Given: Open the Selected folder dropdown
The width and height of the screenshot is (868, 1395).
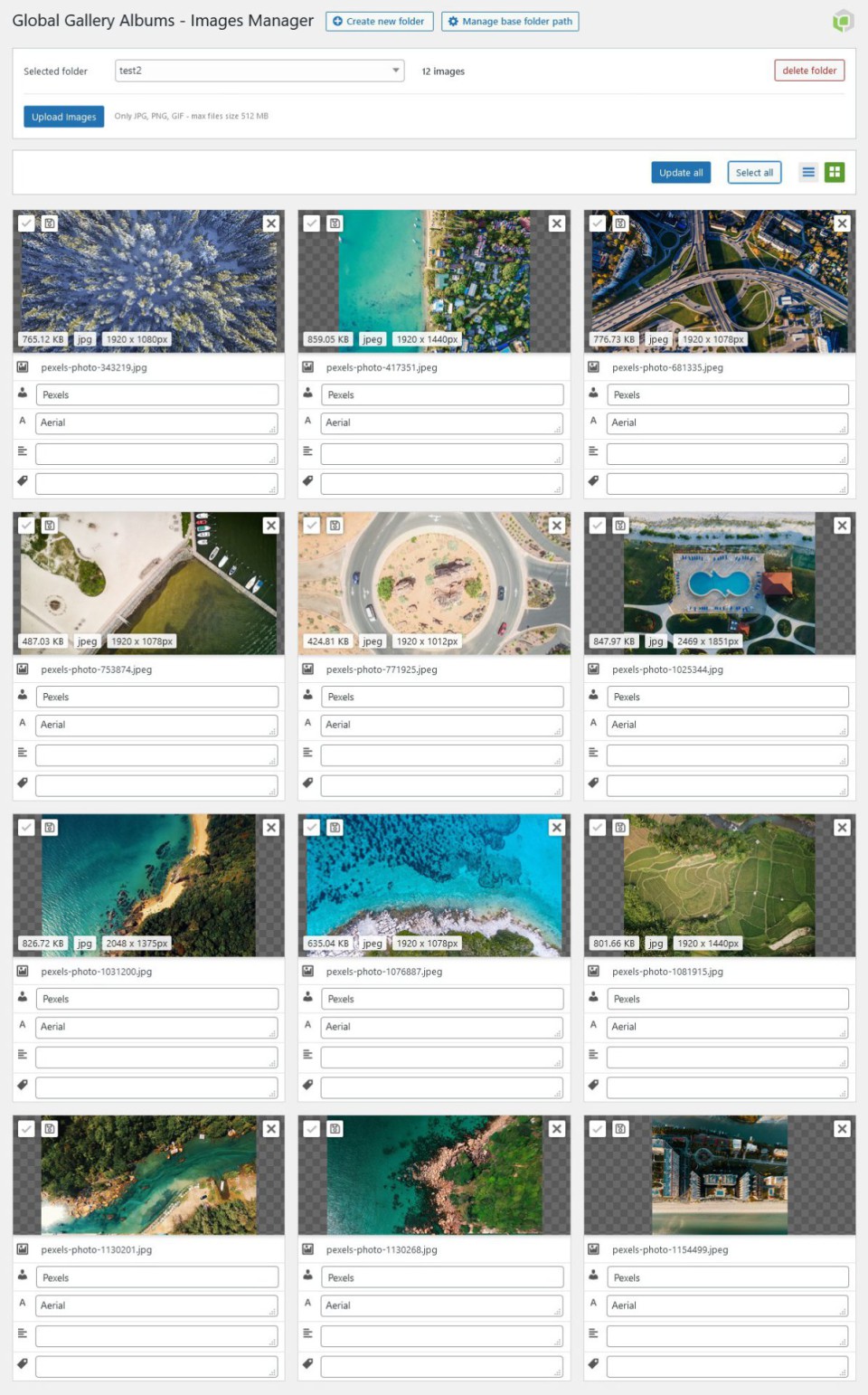Looking at the screenshot, I should click(259, 71).
